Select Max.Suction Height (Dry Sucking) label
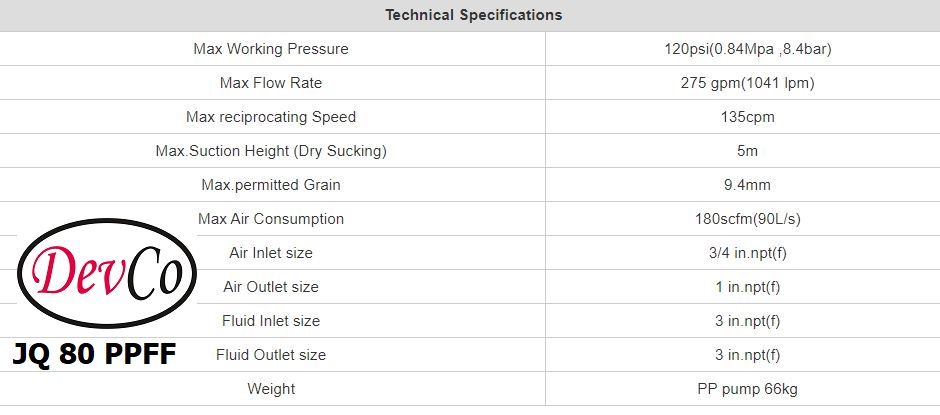This screenshot has width=940, height=415. pyautogui.click(x=271, y=151)
